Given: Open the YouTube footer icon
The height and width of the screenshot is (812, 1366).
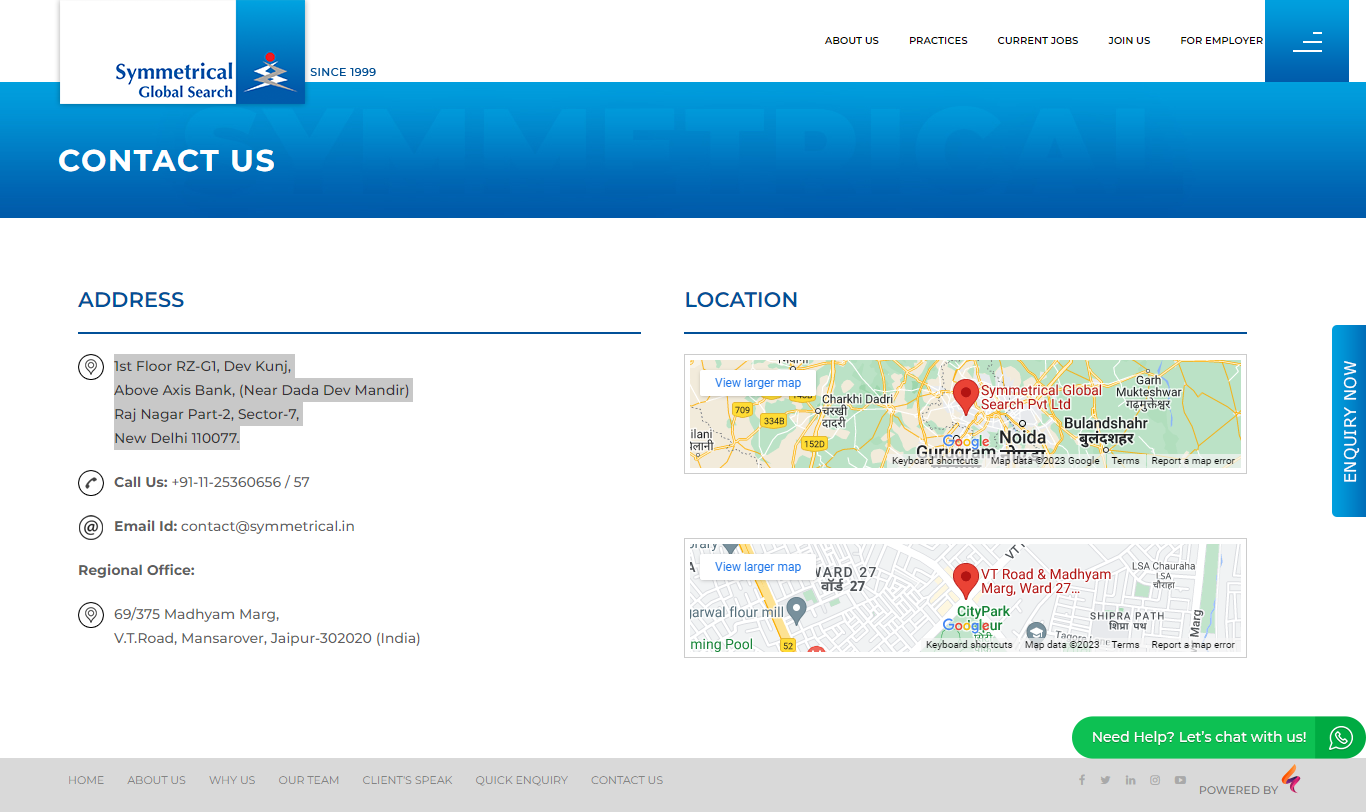Looking at the screenshot, I should (x=1180, y=780).
